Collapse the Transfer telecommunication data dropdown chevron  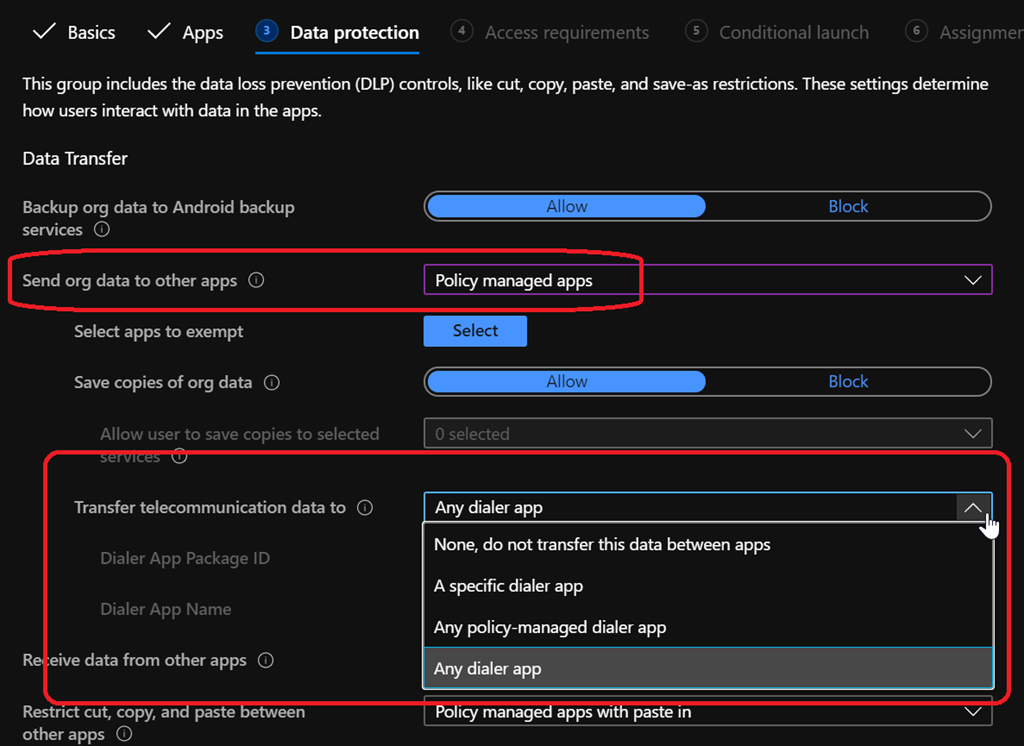point(972,508)
